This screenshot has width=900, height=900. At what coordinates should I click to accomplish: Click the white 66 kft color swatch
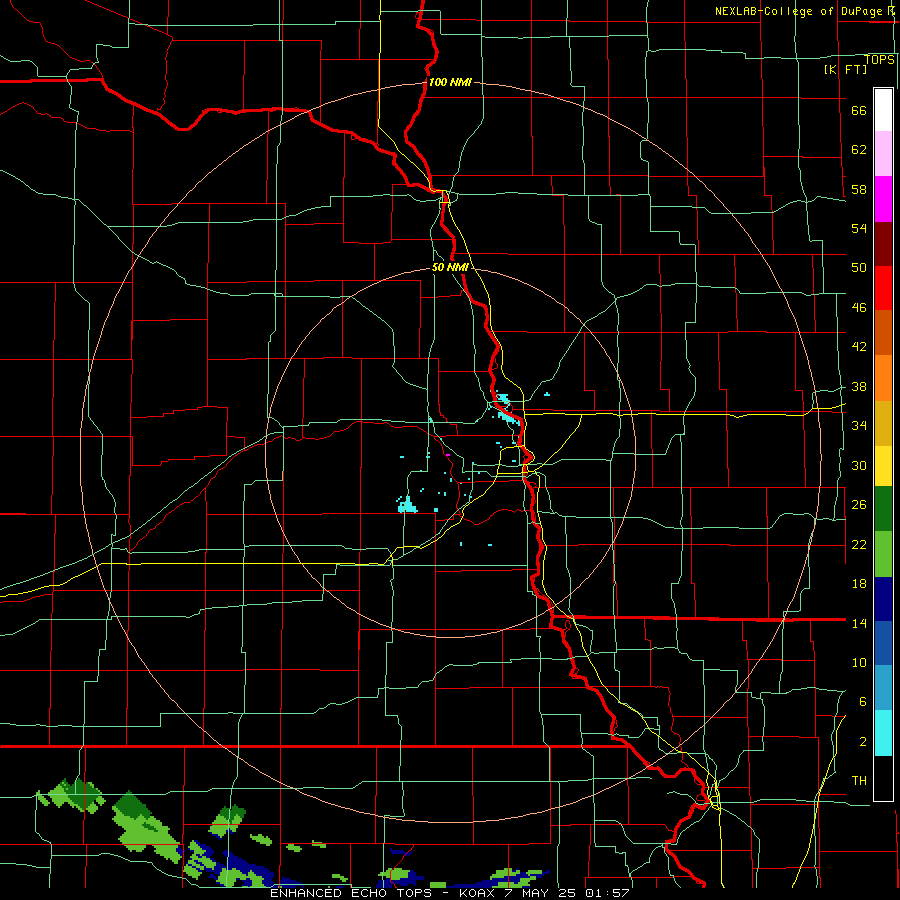coord(883,110)
